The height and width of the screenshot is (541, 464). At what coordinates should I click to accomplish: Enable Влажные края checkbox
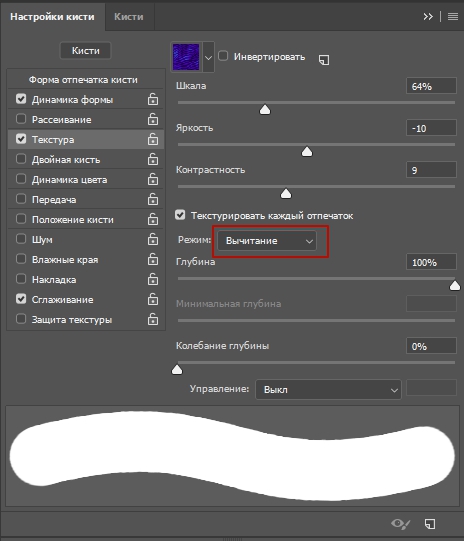[21, 259]
